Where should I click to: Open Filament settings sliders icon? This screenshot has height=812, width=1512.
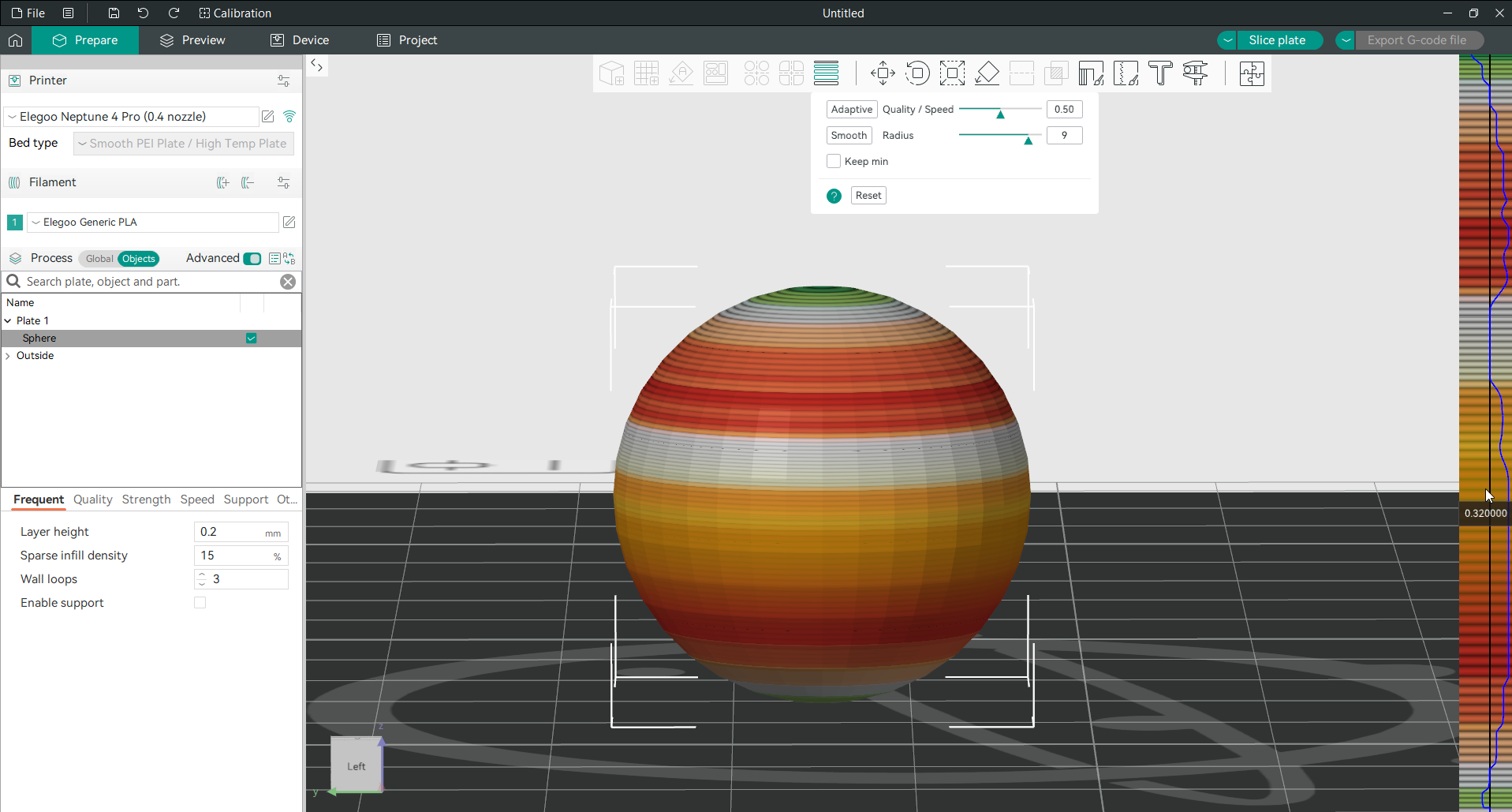[284, 182]
